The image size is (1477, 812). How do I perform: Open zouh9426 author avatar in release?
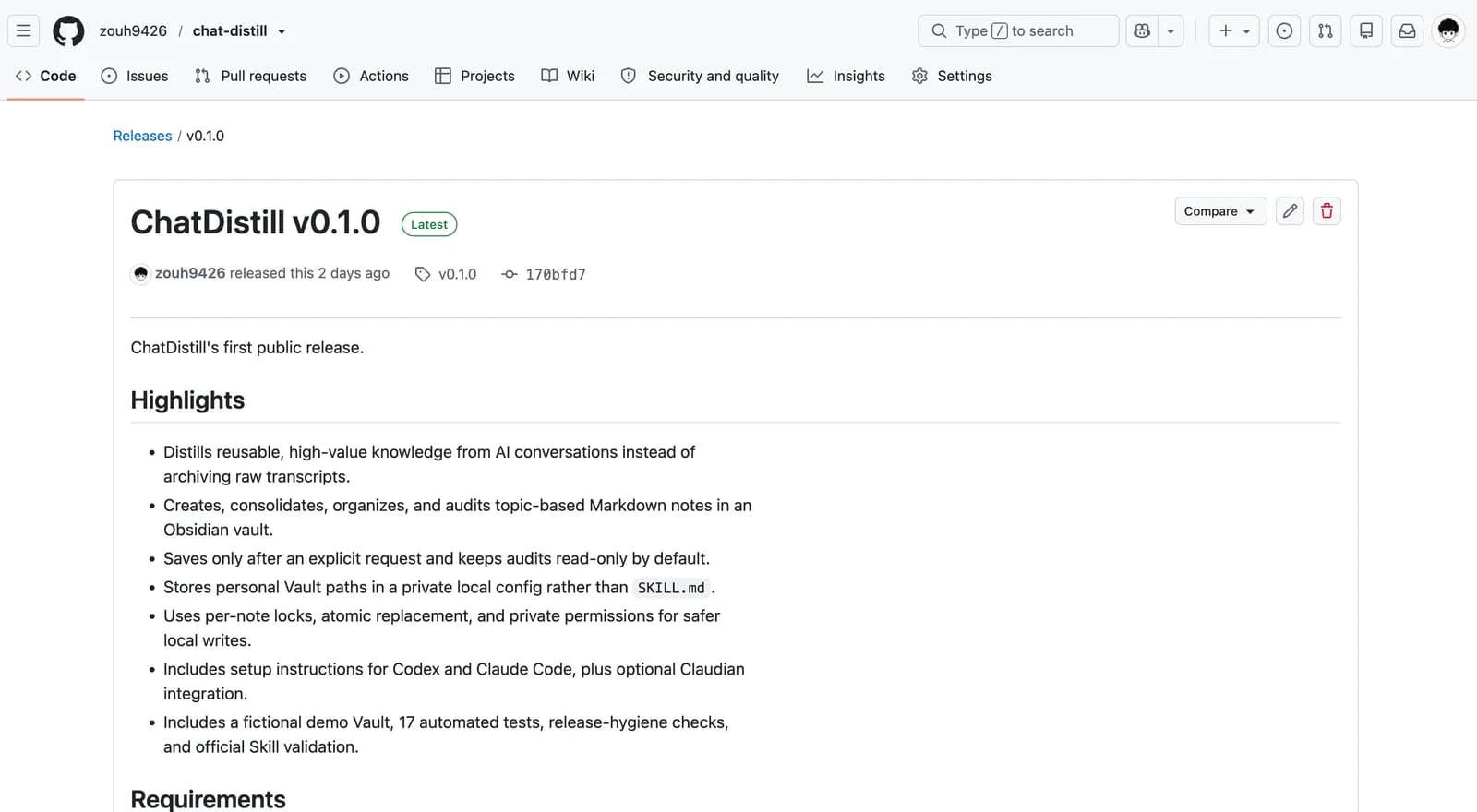coord(140,274)
